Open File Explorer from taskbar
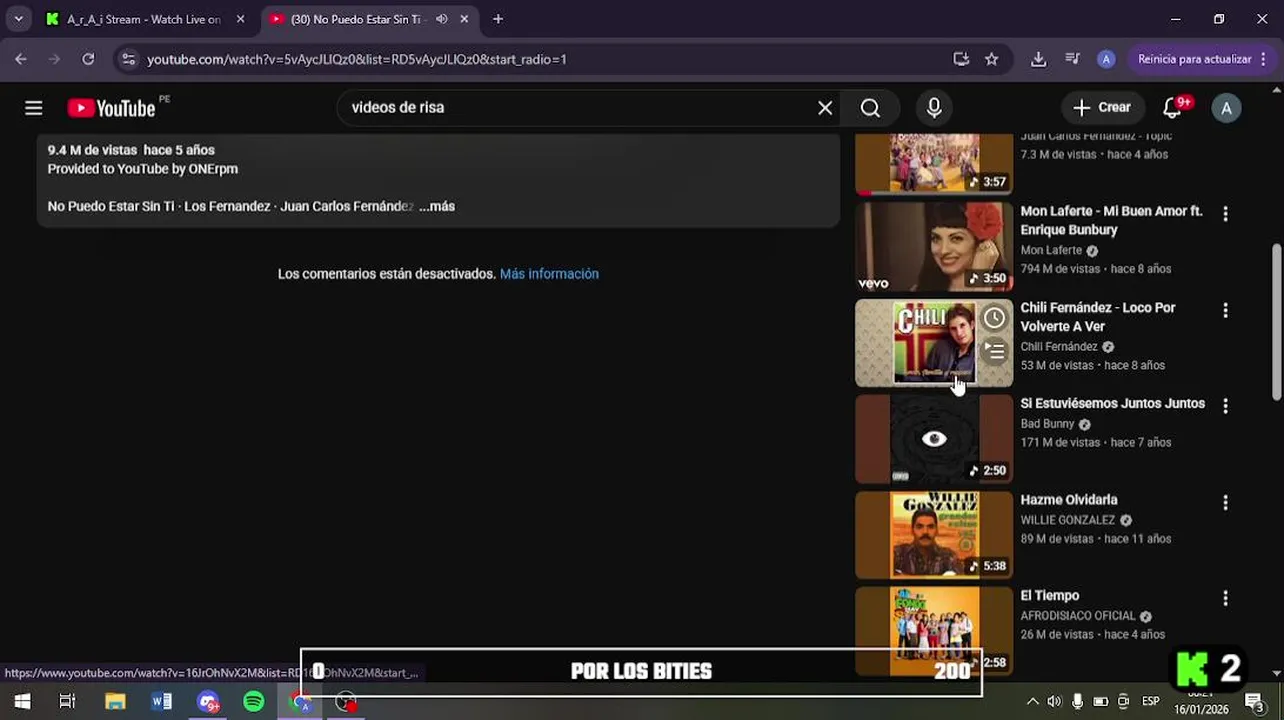Viewport: 1284px width, 720px height. click(115, 702)
